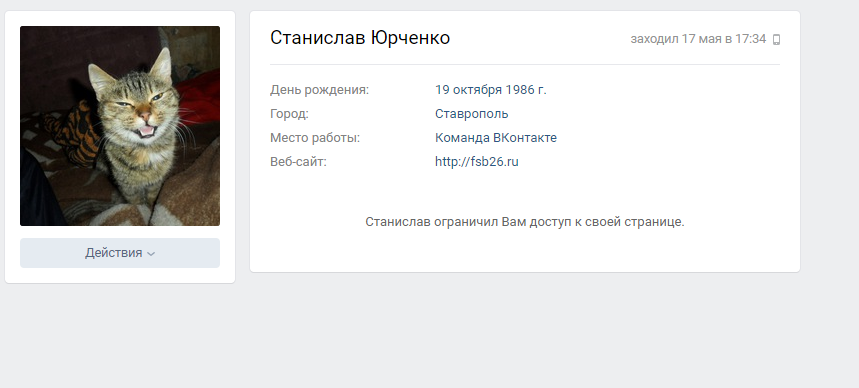Select the Город label
859x388 pixels.
(289, 114)
